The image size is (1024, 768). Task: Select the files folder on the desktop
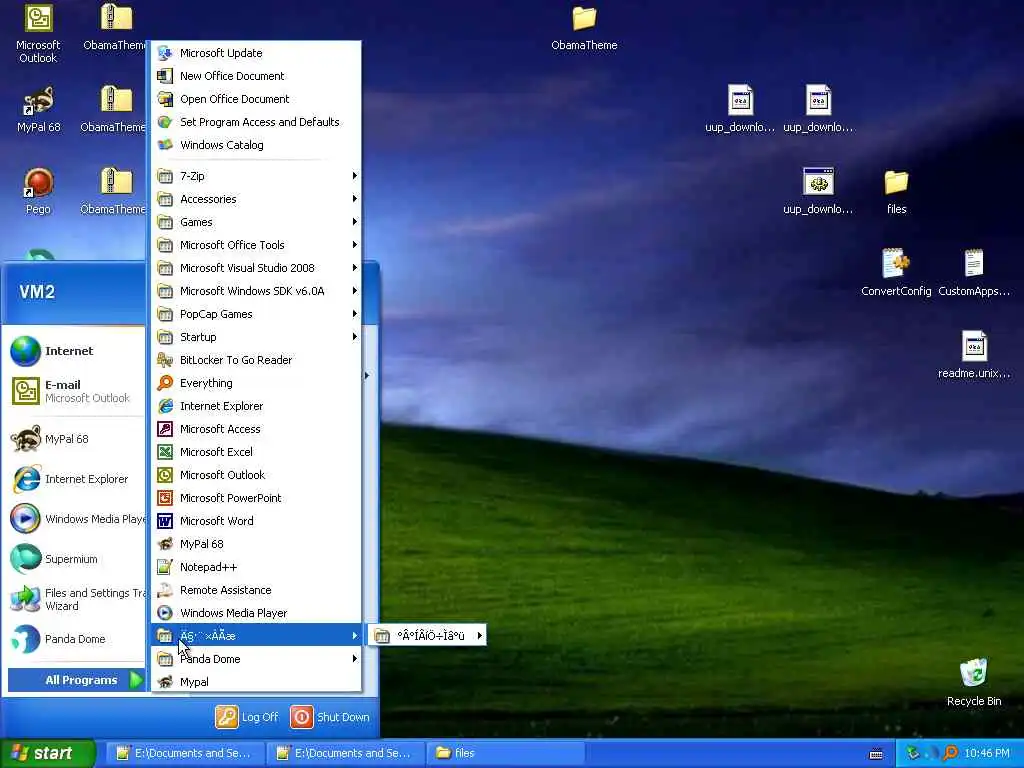[x=897, y=191]
